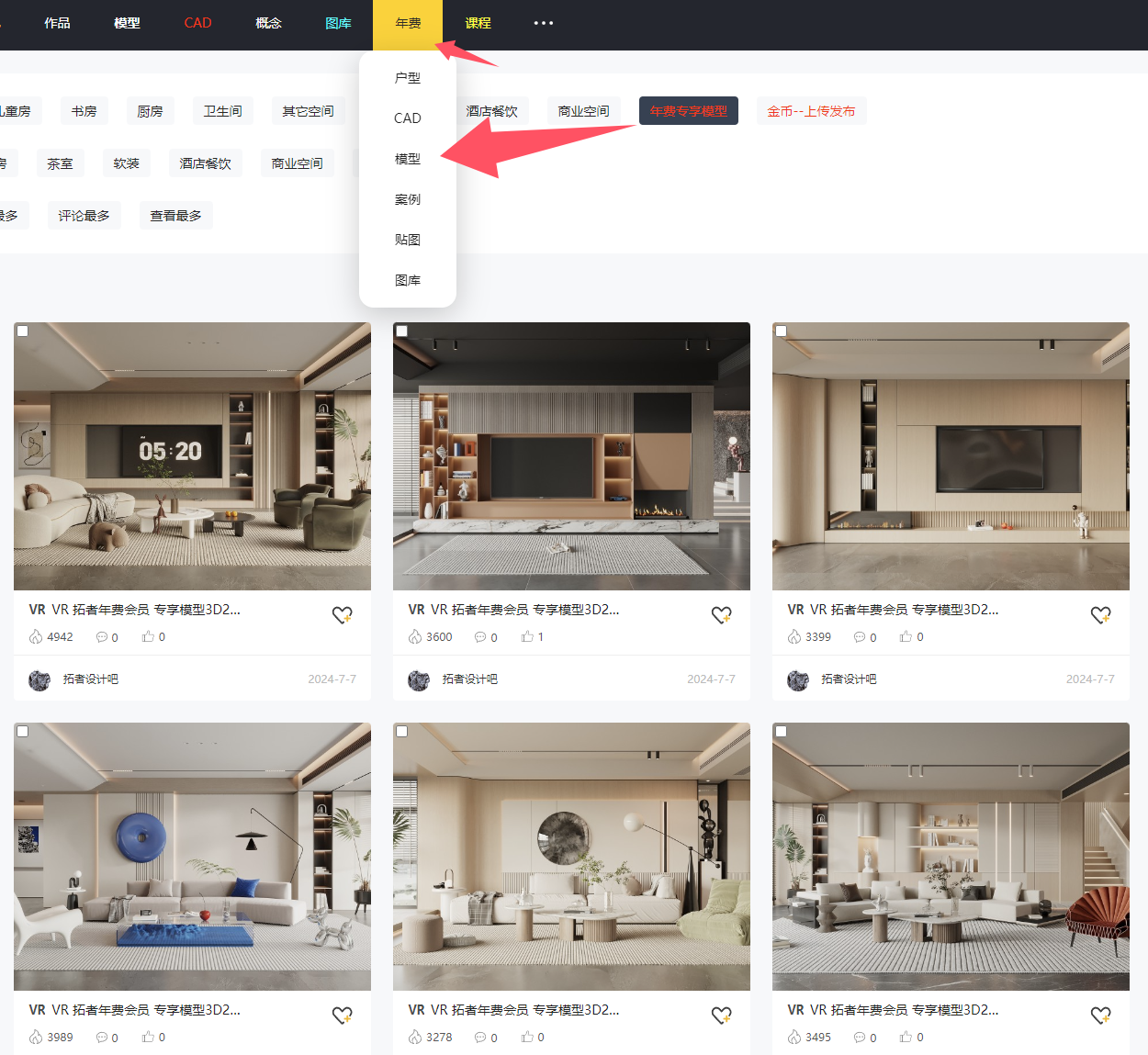Check the checkbox on the 05:20 living room thumbnail
The width and height of the screenshot is (1148, 1055).
[23, 331]
